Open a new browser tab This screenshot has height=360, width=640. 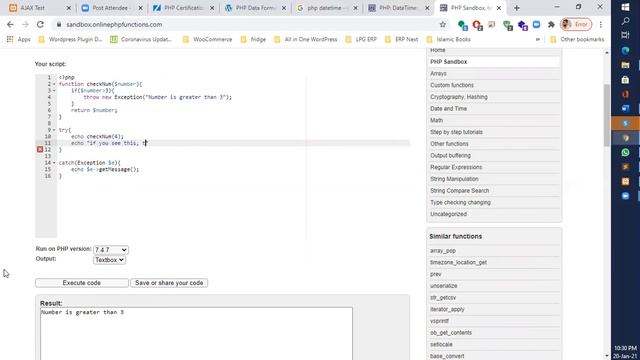click(516, 8)
